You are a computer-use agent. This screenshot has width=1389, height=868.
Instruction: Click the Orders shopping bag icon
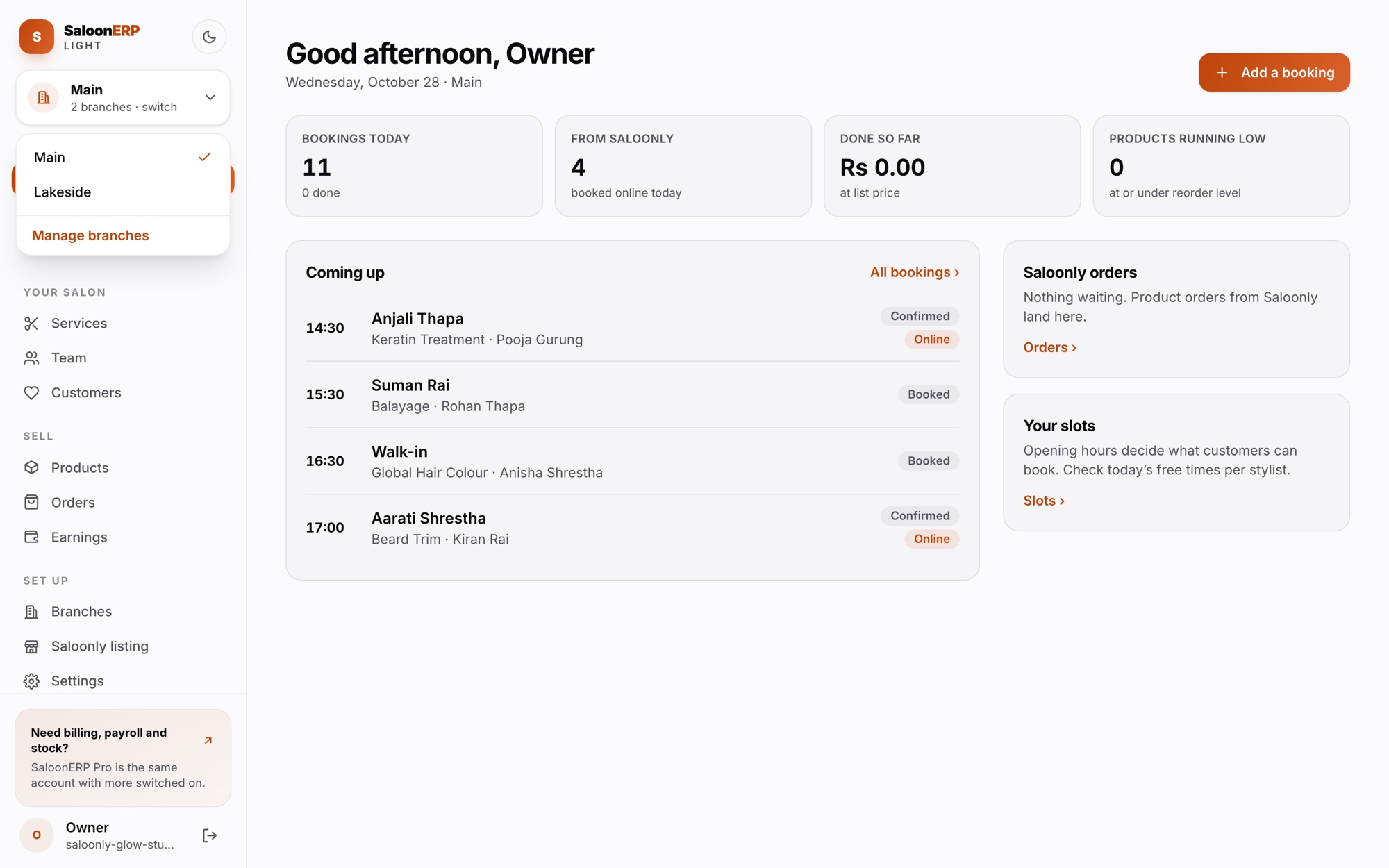31,503
